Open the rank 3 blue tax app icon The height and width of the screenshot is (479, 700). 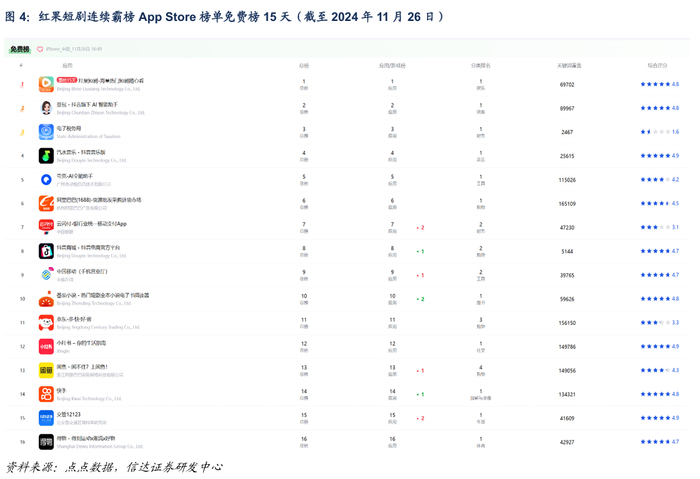[46, 132]
